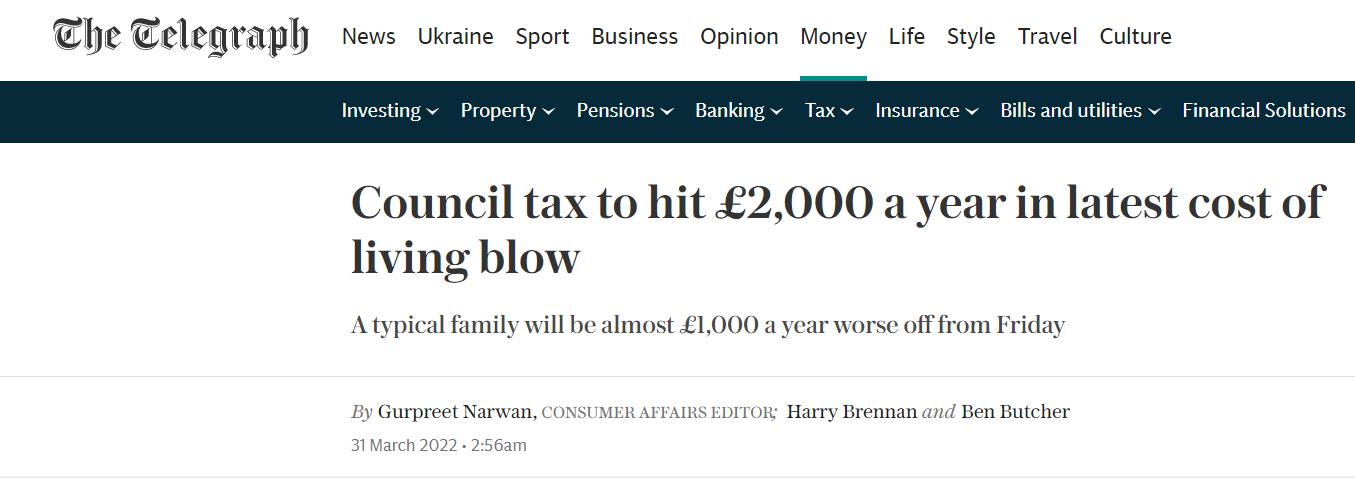Navigate to the Ukraine section
1355x478 pixels.
coord(455,37)
